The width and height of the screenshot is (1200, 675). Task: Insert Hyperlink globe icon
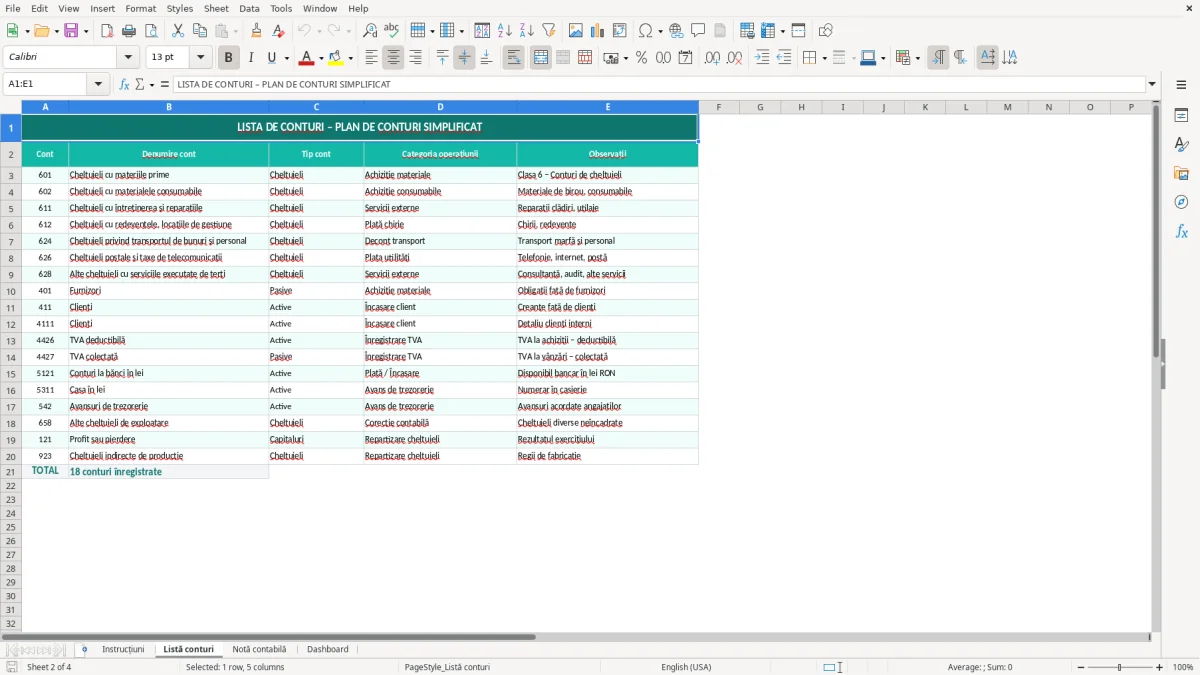click(x=676, y=31)
